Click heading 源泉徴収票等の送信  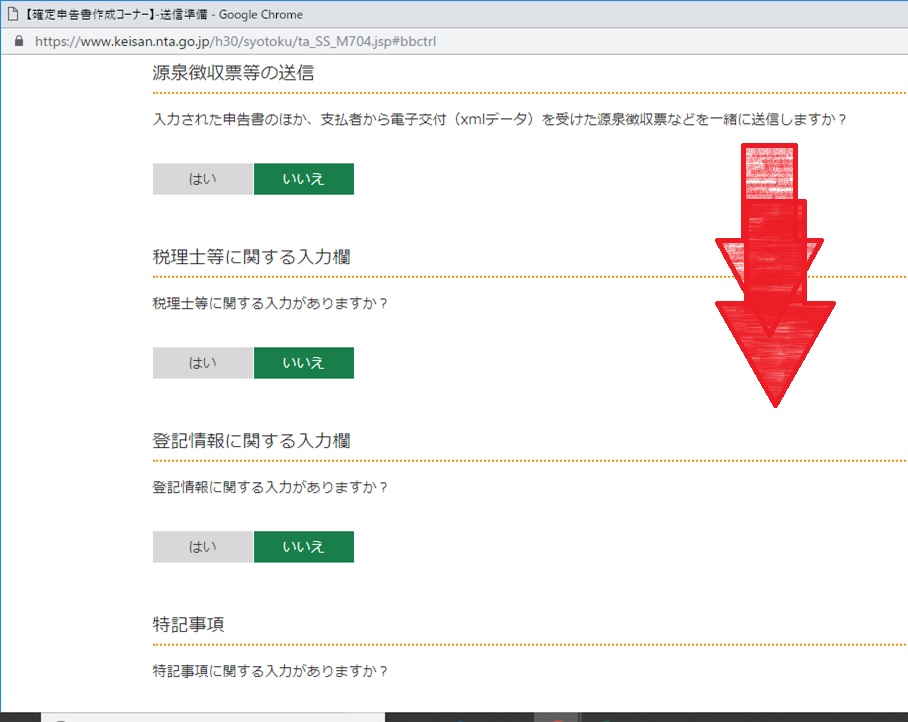point(233,73)
